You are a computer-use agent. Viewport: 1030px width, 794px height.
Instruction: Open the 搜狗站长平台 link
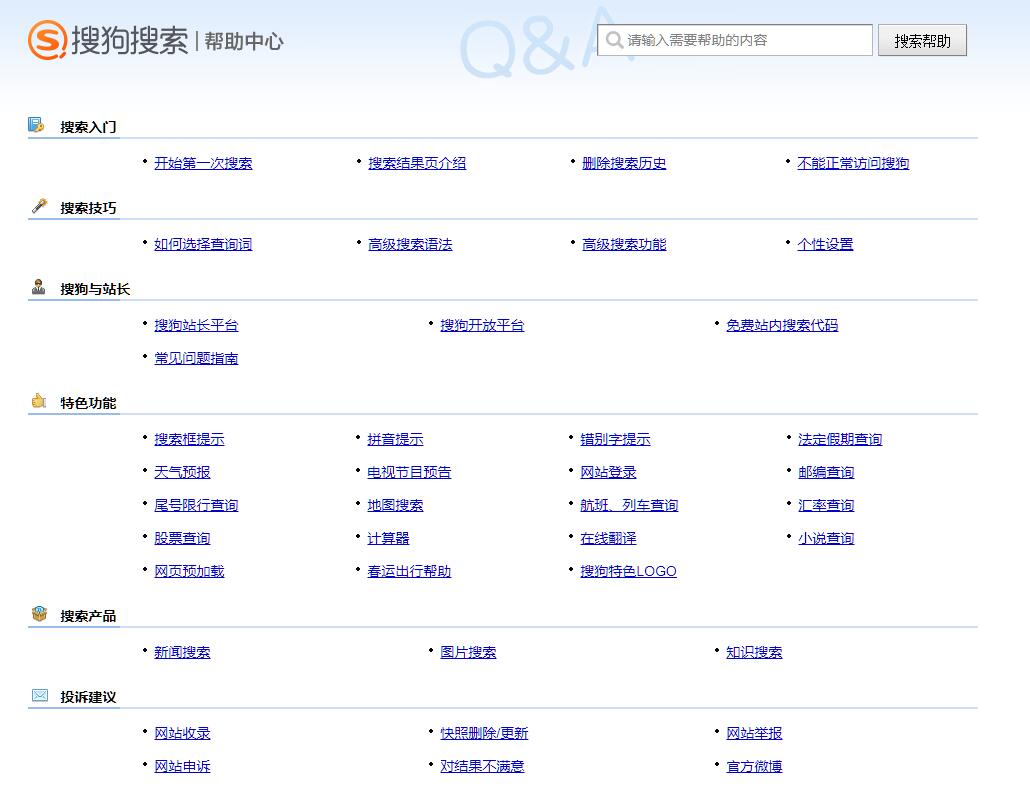coord(196,325)
